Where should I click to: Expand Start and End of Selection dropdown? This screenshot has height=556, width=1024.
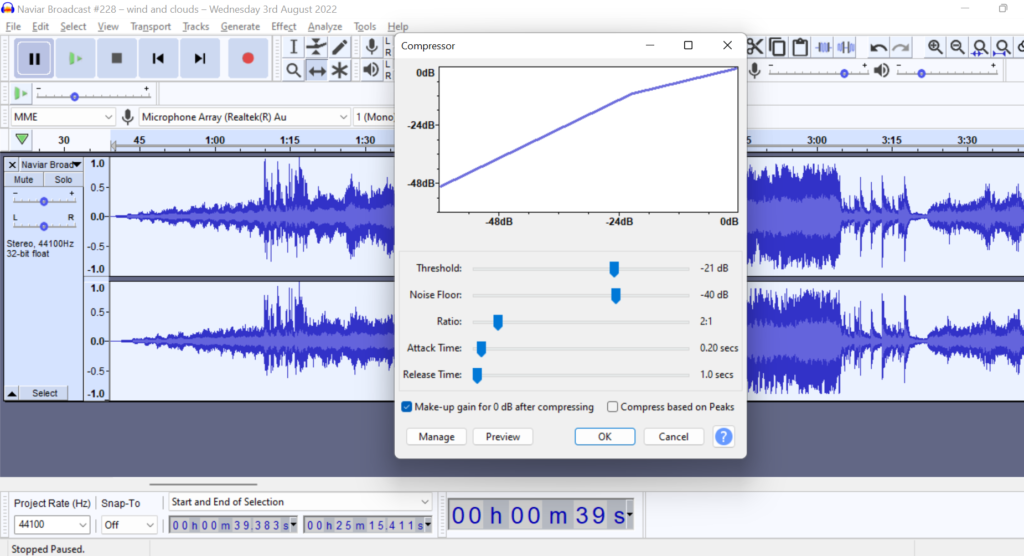point(299,502)
